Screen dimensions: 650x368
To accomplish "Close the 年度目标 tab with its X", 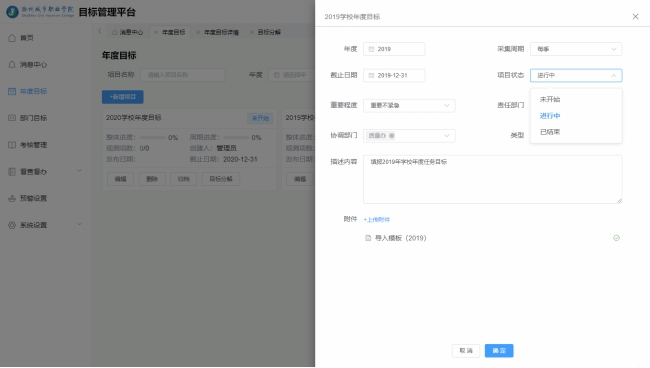I will point(156,32).
